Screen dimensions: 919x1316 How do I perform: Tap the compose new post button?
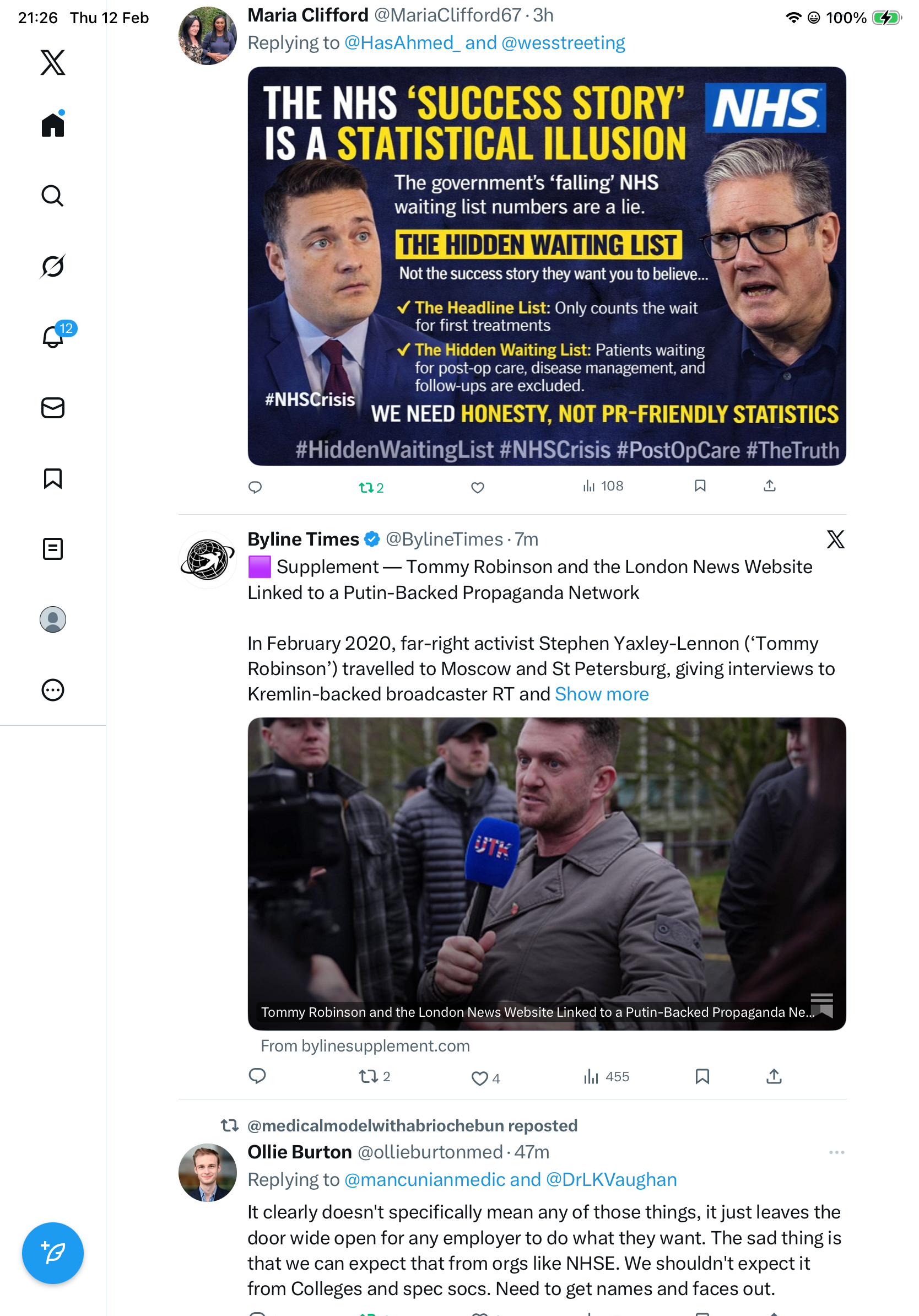(x=52, y=1253)
